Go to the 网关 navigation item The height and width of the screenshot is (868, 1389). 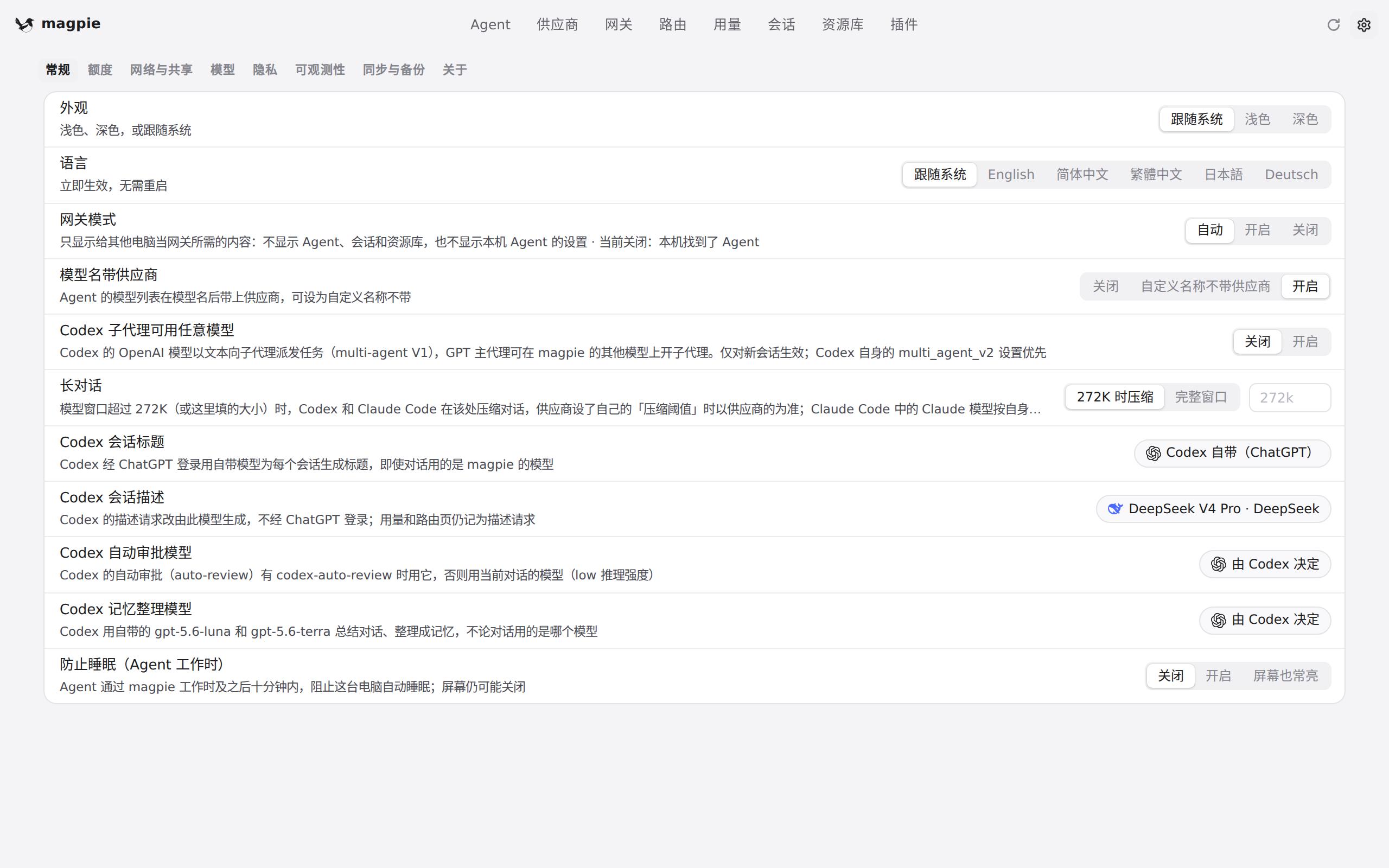click(x=619, y=25)
